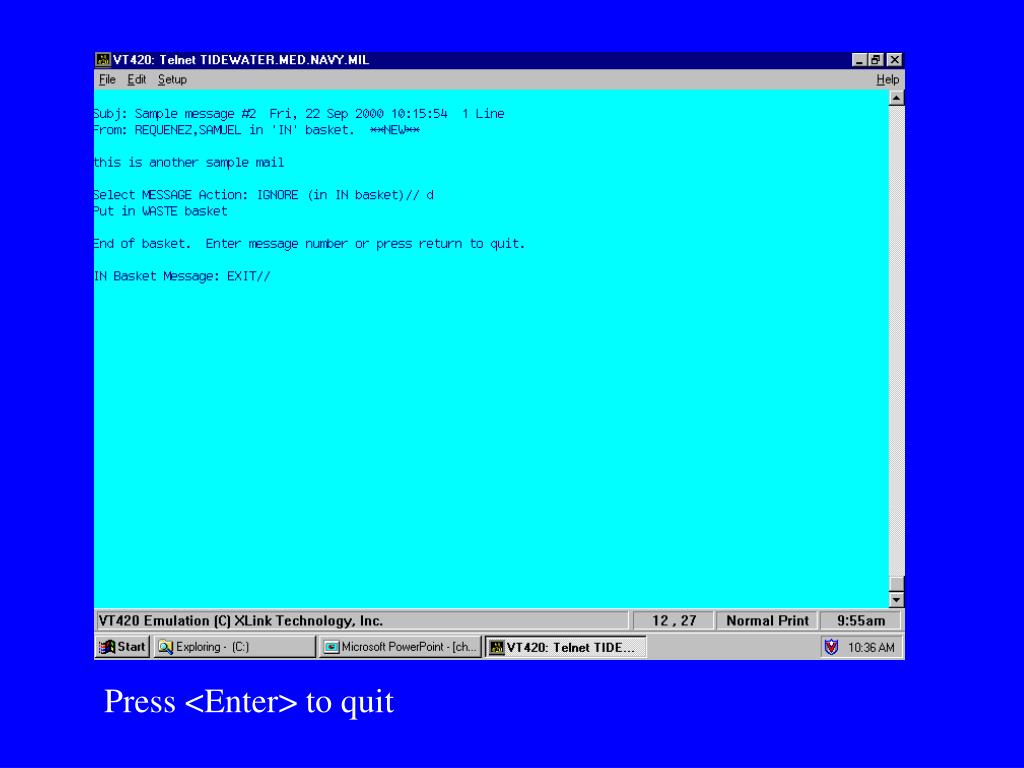Switch to Microsoft PowerPoint taskbar button

pyautogui.click(x=400, y=647)
